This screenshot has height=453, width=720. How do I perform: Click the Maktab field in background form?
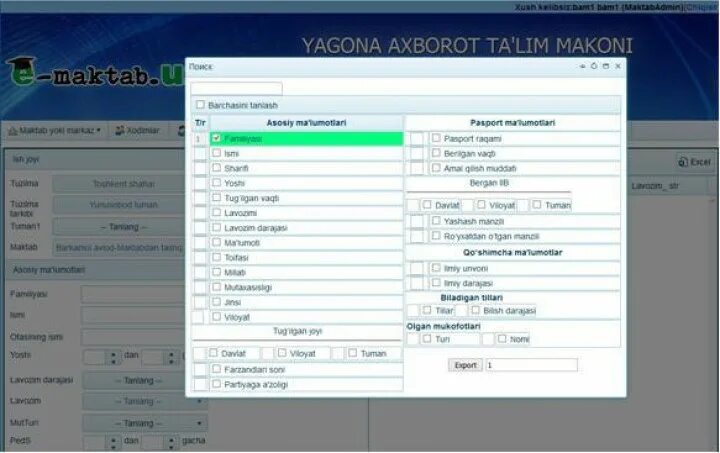(119, 247)
